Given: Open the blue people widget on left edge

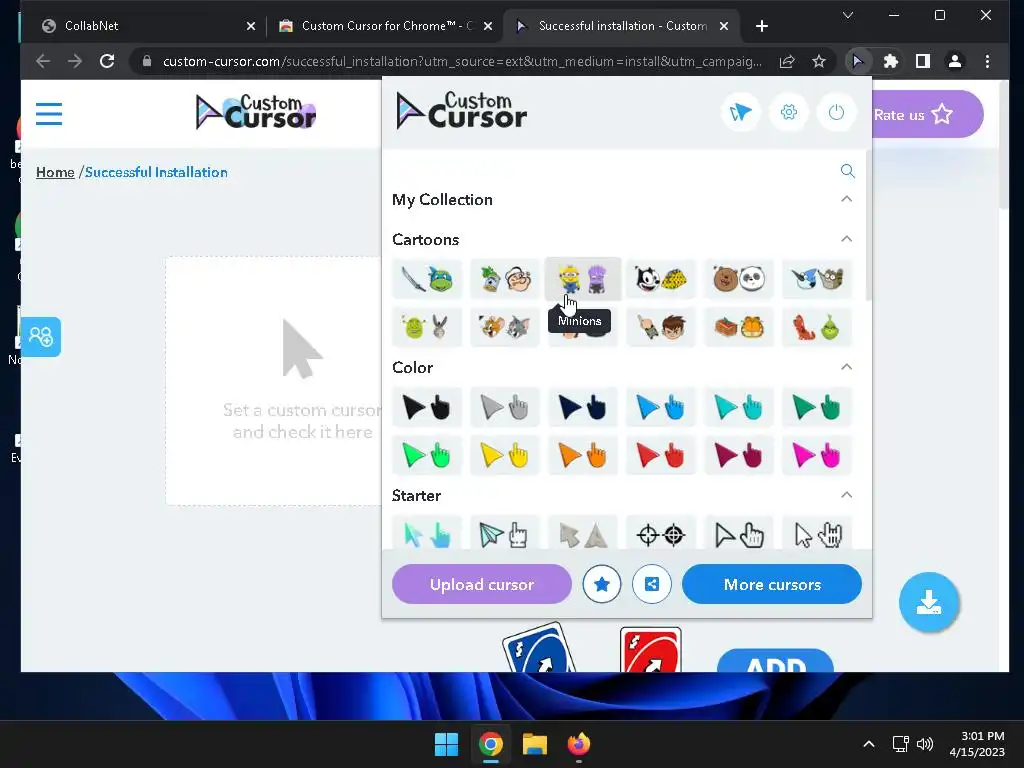Looking at the screenshot, I should coord(40,337).
